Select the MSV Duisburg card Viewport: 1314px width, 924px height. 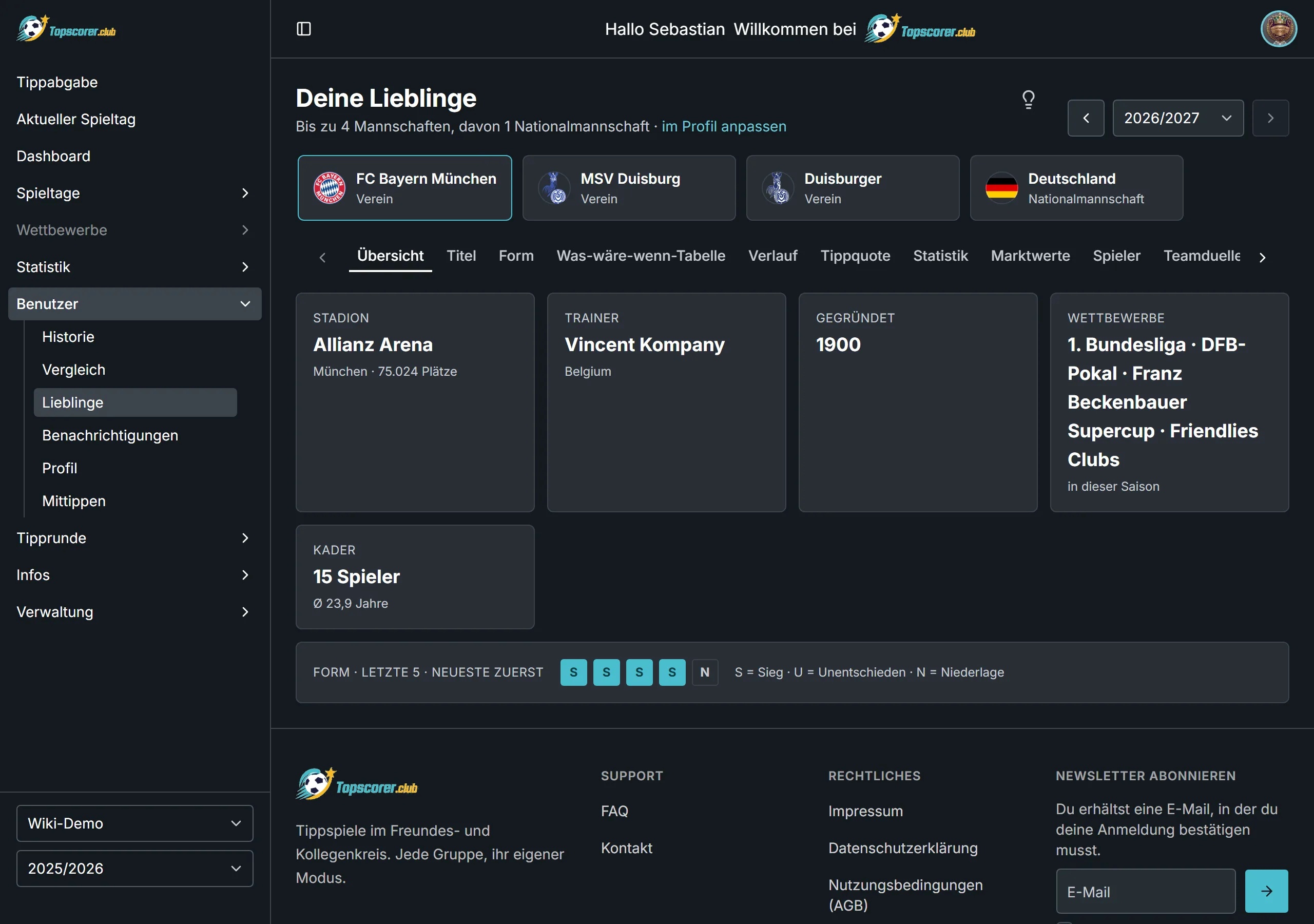pyautogui.click(x=629, y=188)
